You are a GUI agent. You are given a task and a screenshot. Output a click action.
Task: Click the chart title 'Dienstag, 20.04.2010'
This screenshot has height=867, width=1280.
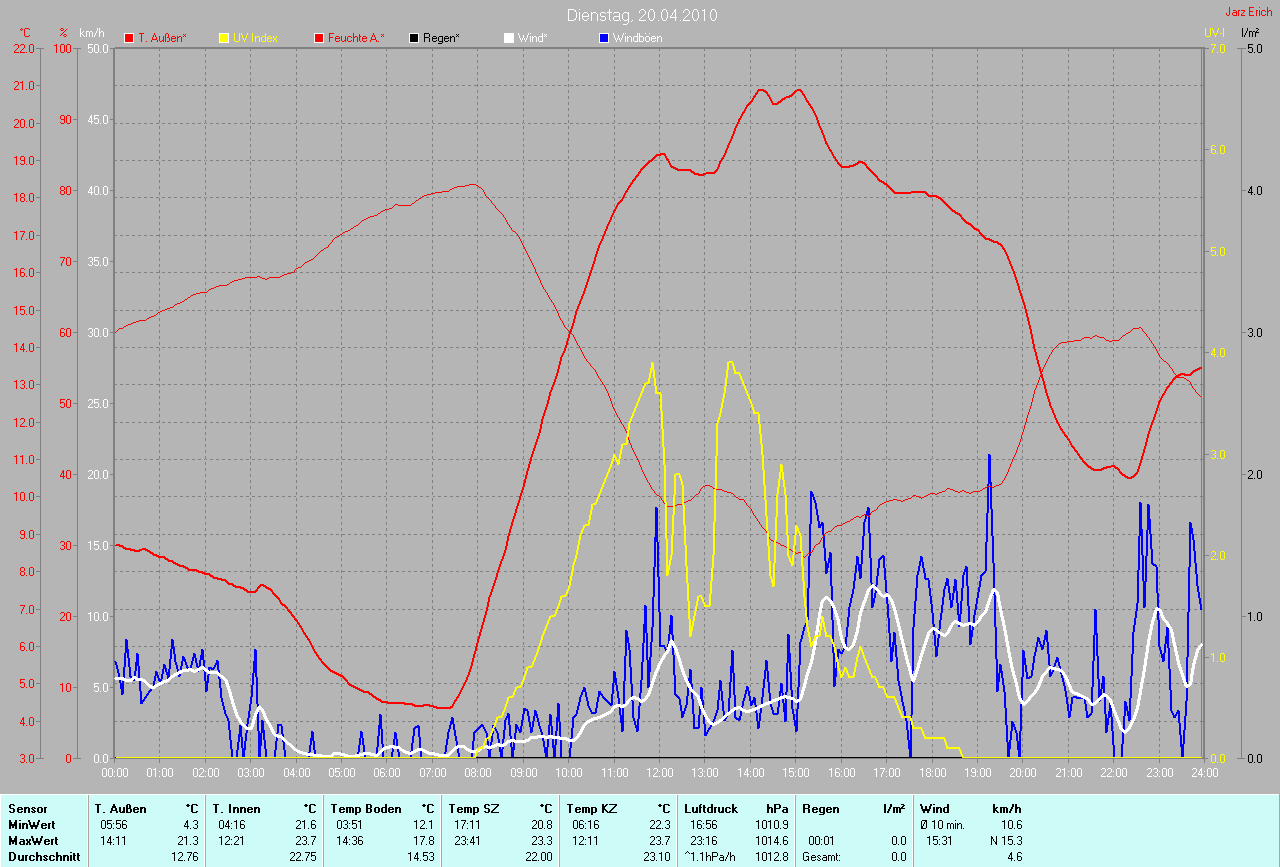641,15
